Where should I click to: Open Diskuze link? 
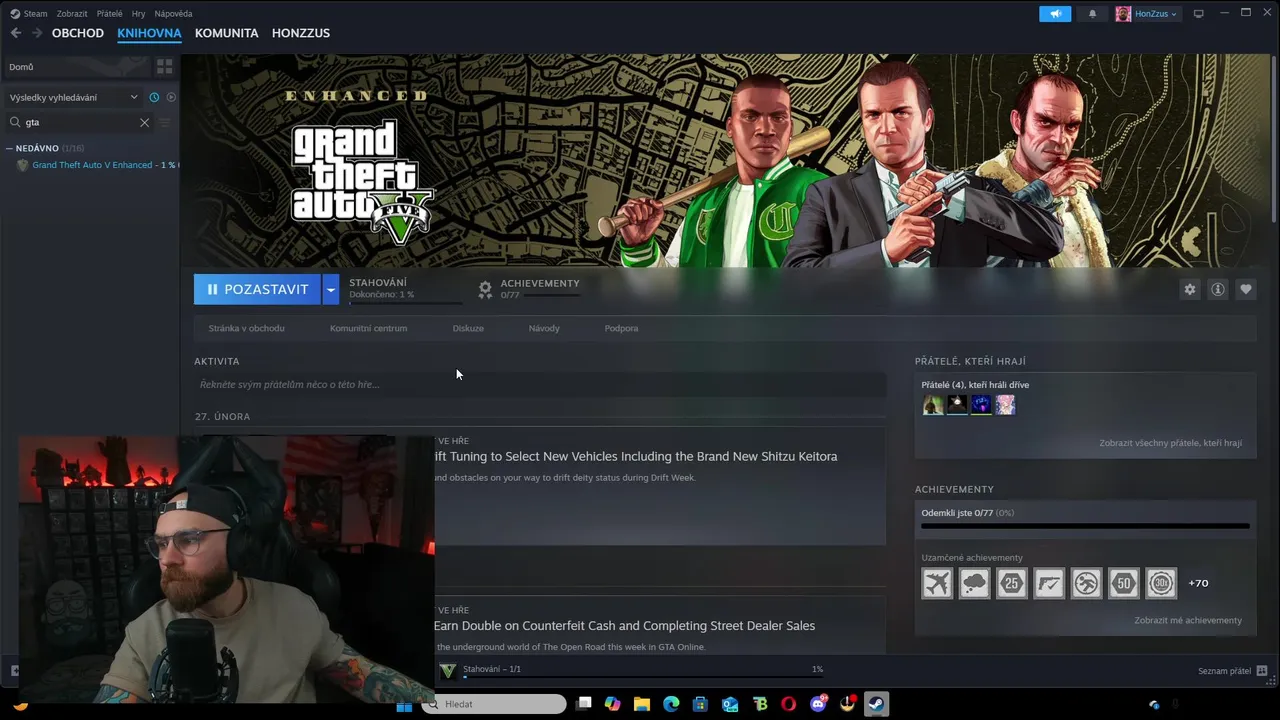tap(468, 328)
